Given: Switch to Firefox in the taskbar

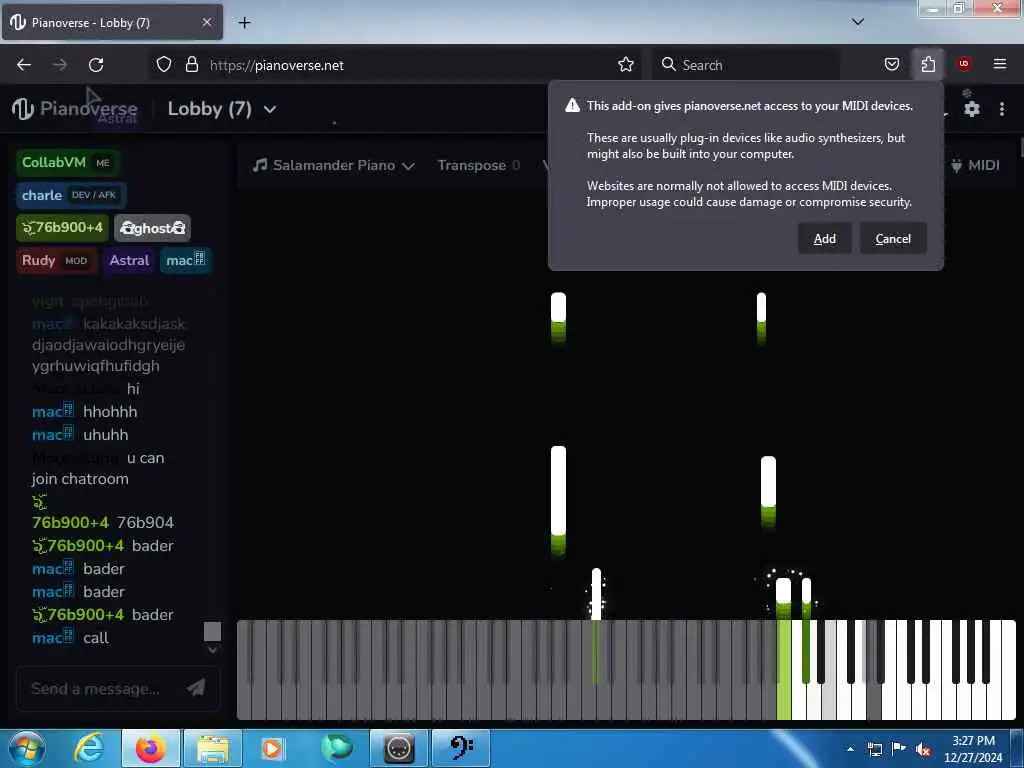Looking at the screenshot, I should pos(150,749).
